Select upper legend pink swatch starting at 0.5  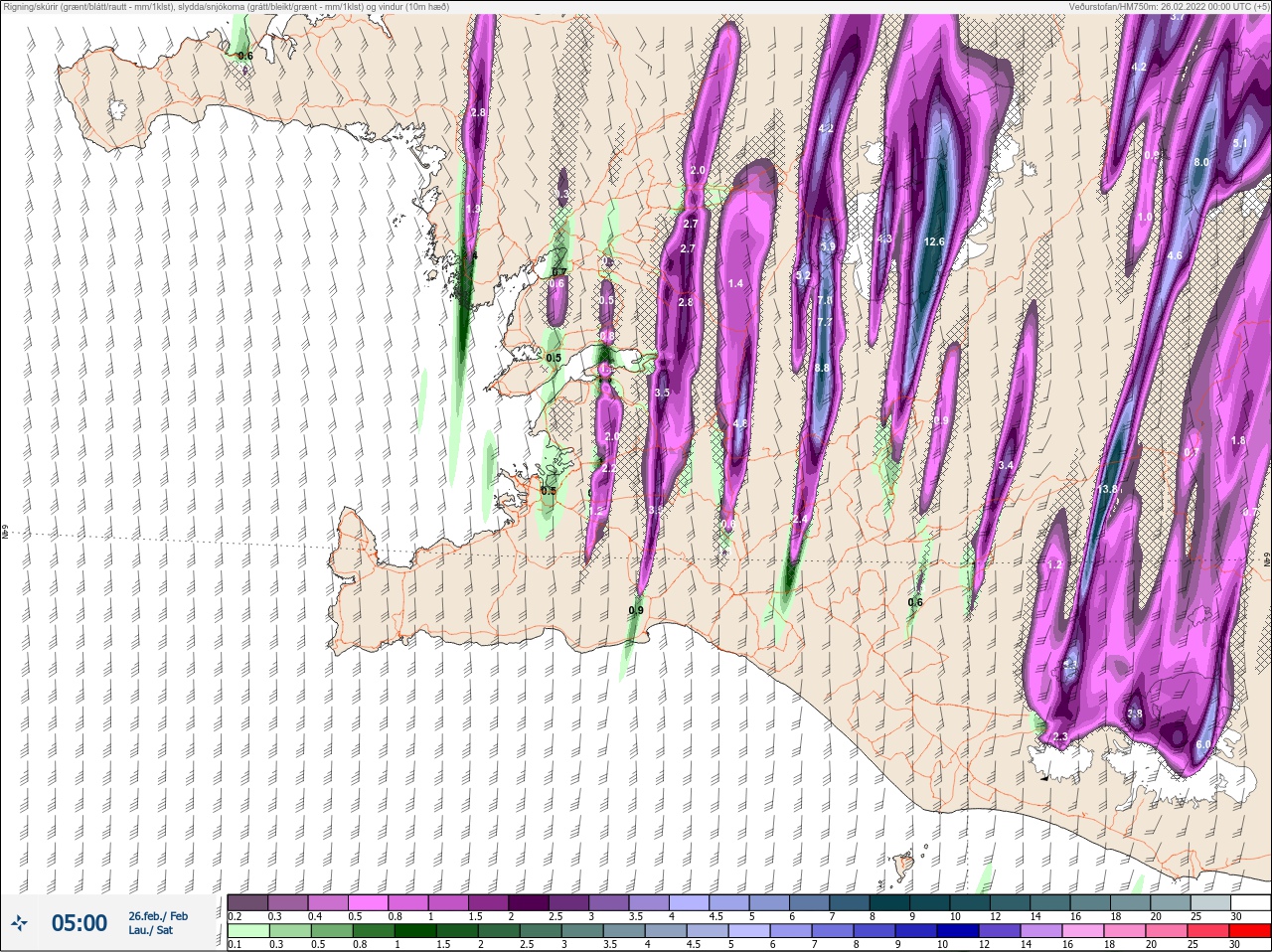click(368, 902)
